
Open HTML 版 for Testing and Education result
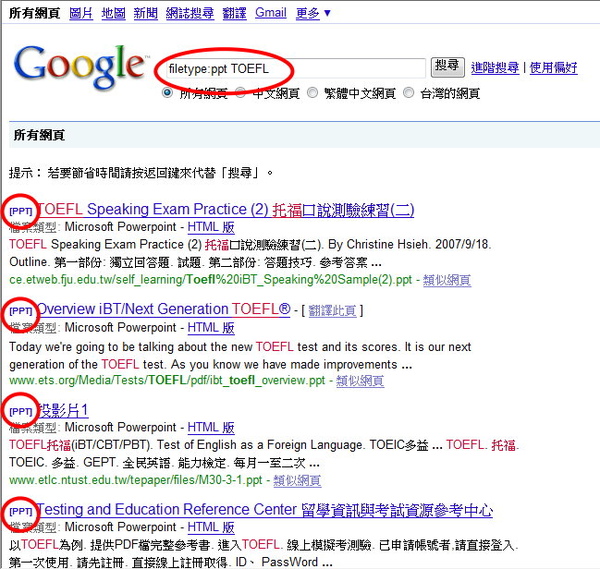[211, 527]
